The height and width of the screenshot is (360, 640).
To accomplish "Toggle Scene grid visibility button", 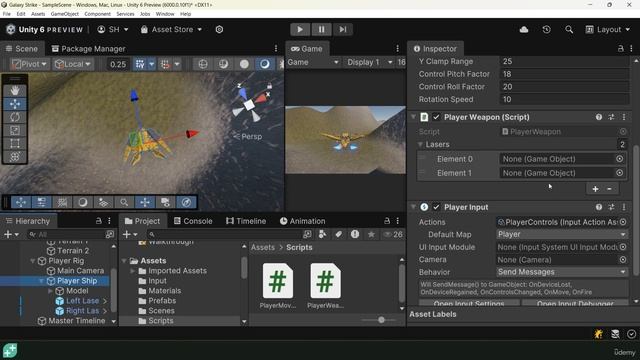I will tap(140, 64).
